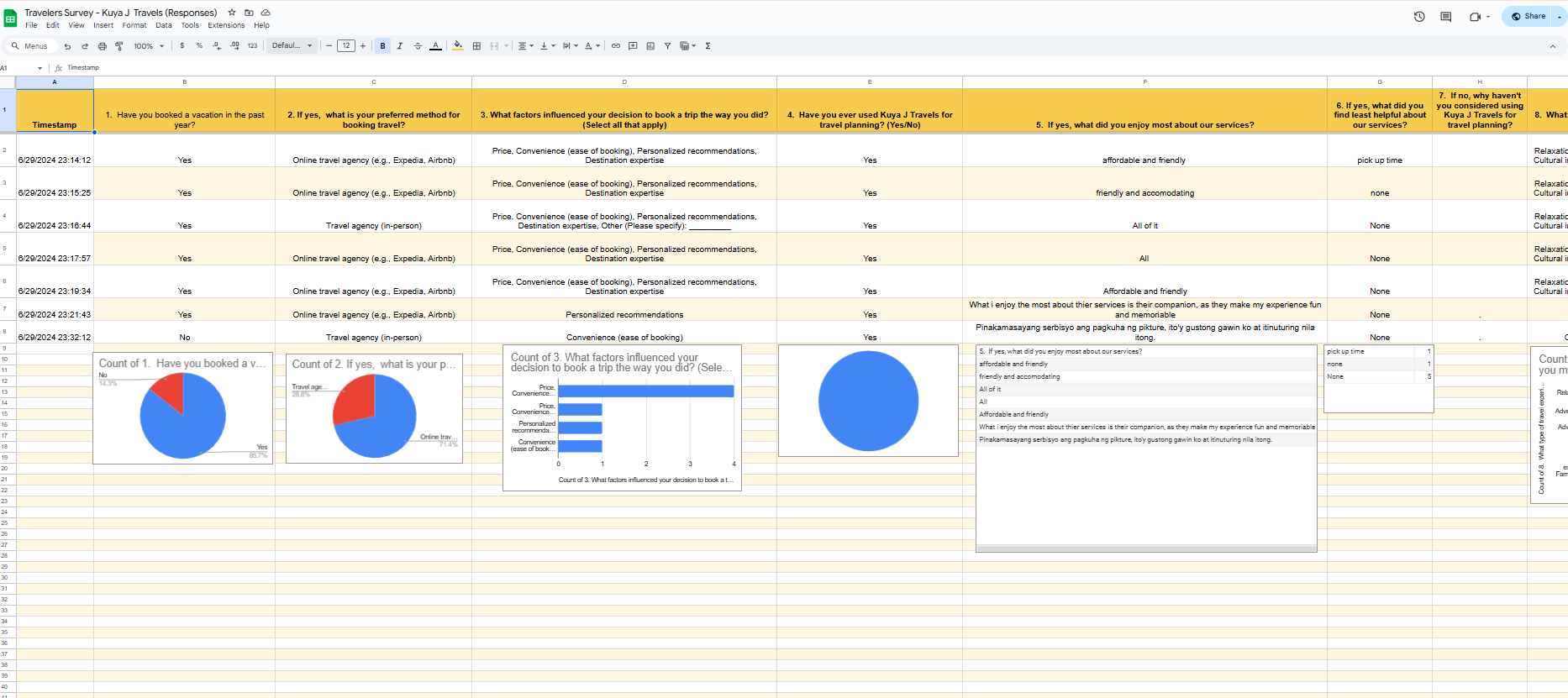Open the Edit menu

[x=52, y=25]
